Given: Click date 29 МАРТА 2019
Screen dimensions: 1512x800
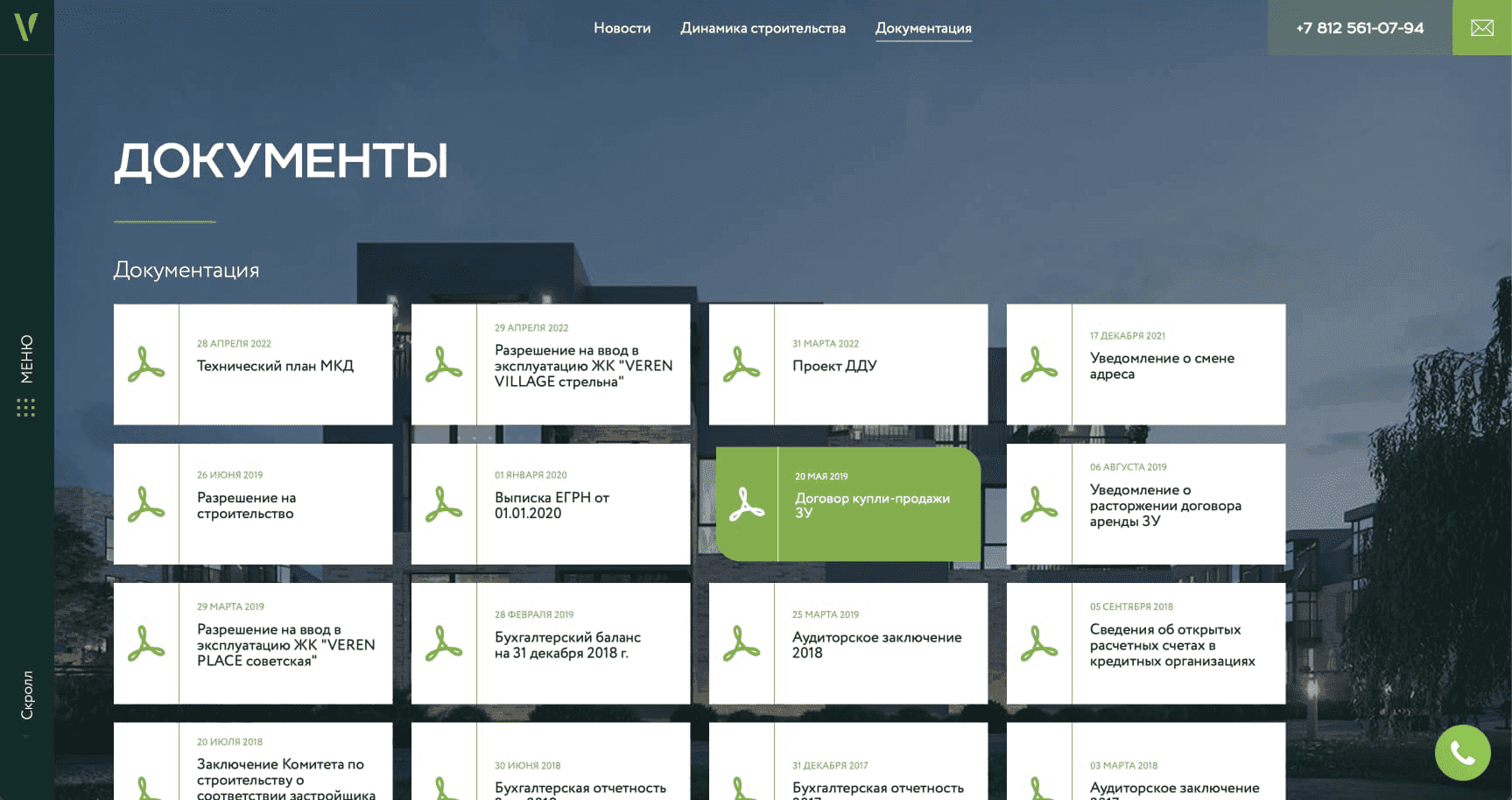Looking at the screenshot, I should 230,607.
